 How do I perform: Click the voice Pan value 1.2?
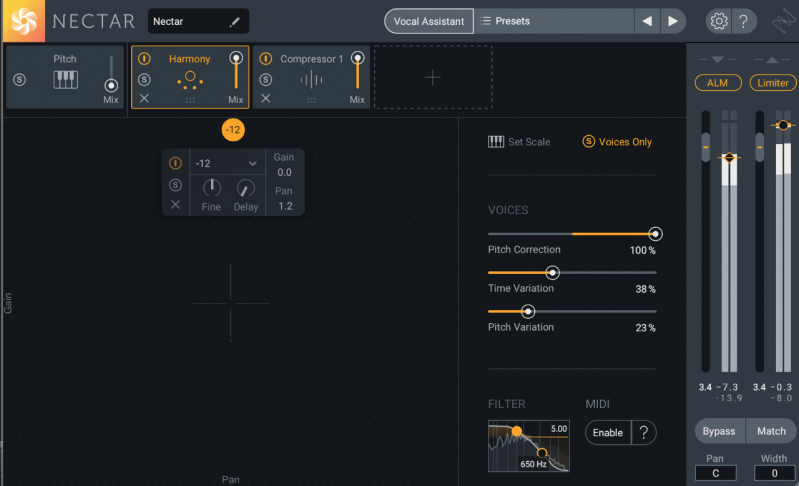pos(285,206)
